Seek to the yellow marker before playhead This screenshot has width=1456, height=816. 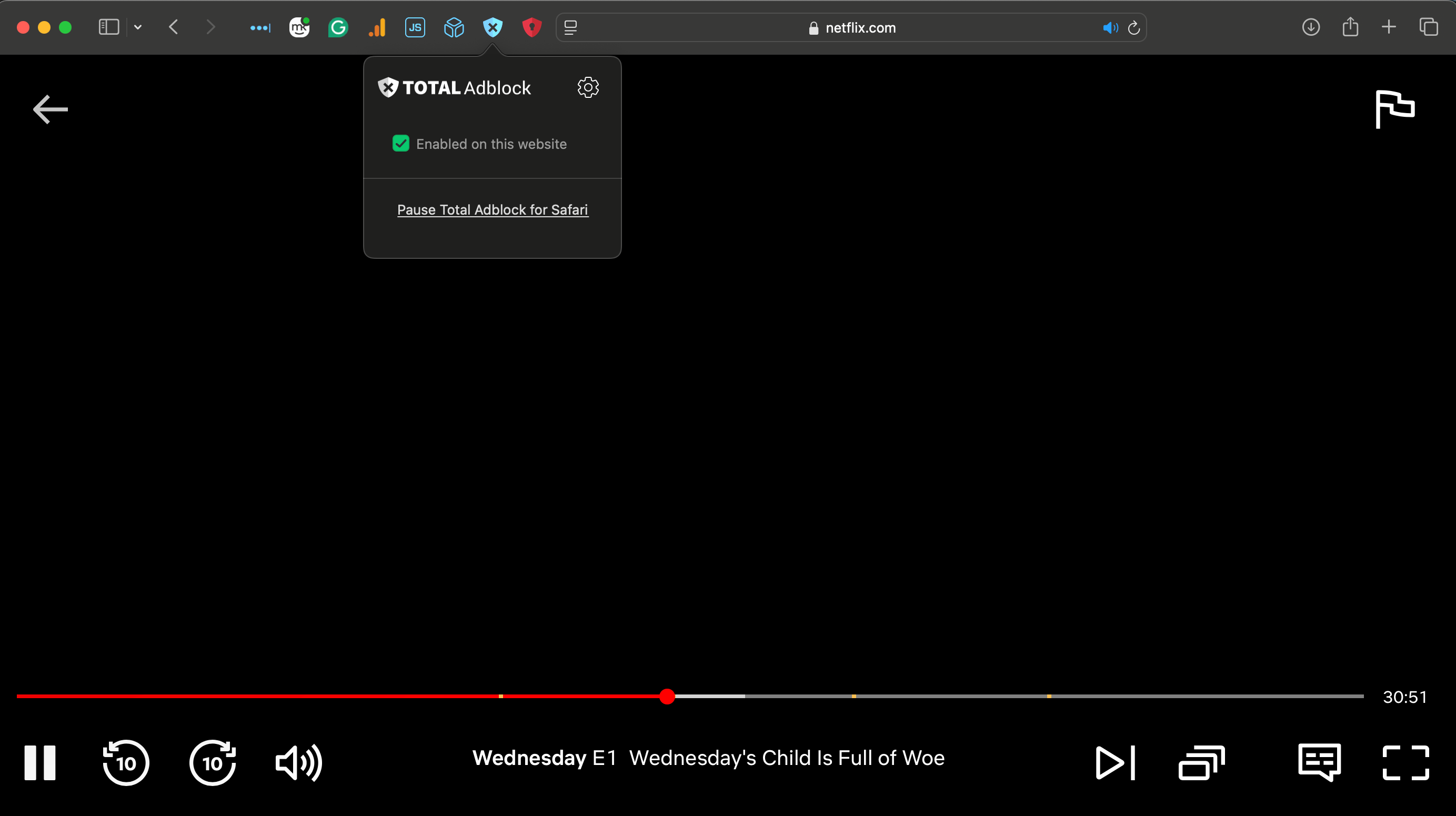pyautogui.click(x=501, y=696)
